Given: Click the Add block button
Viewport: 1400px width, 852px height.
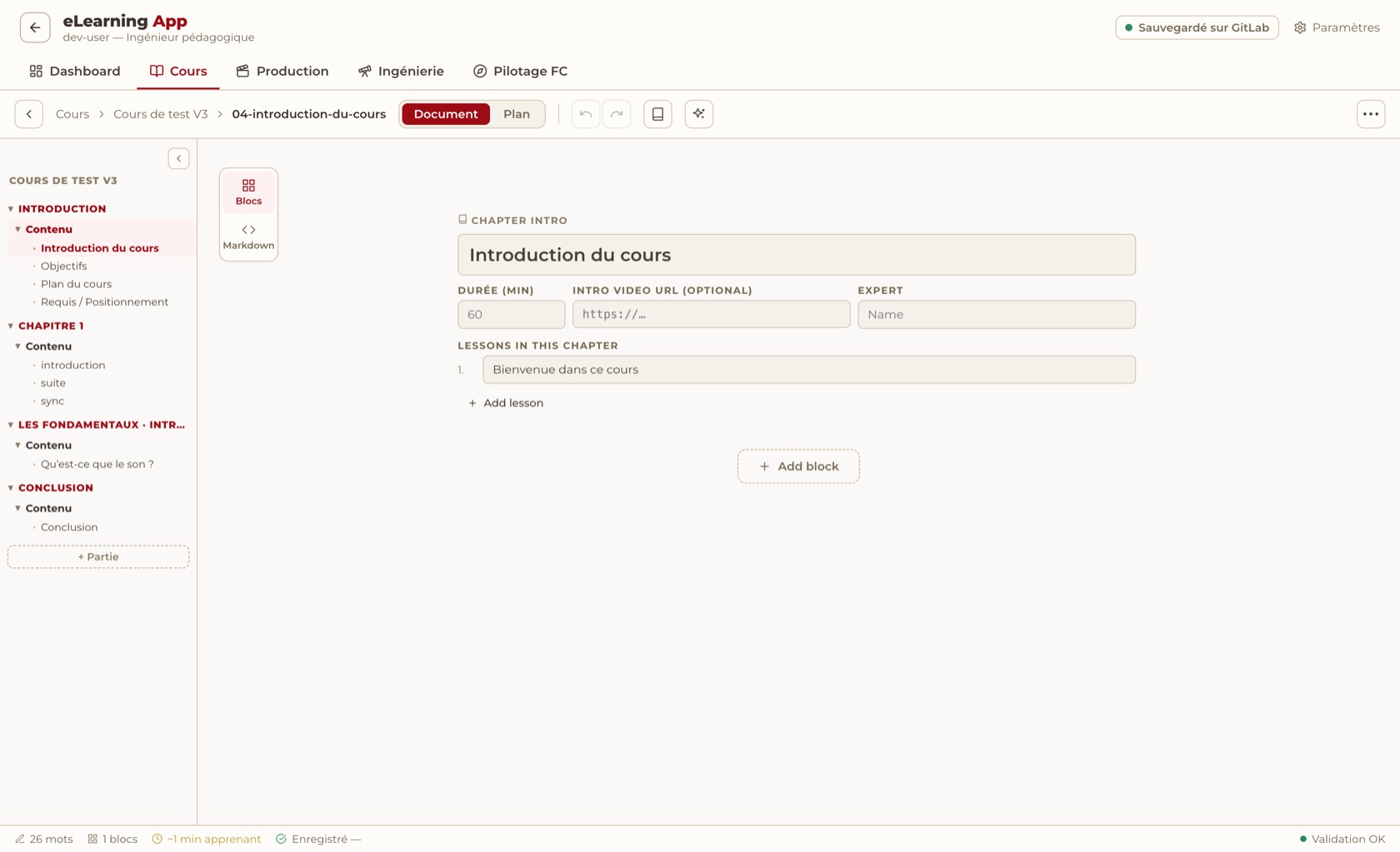Looking at the screenshot, I should (798, 466).
